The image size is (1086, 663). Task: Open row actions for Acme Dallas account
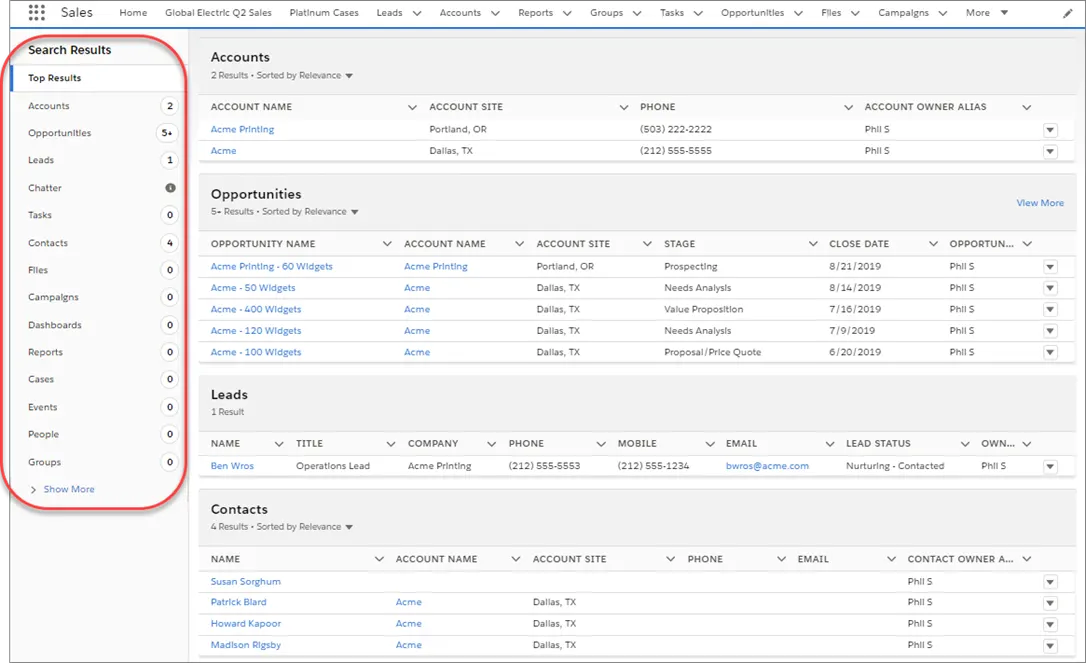(1050, 151)
